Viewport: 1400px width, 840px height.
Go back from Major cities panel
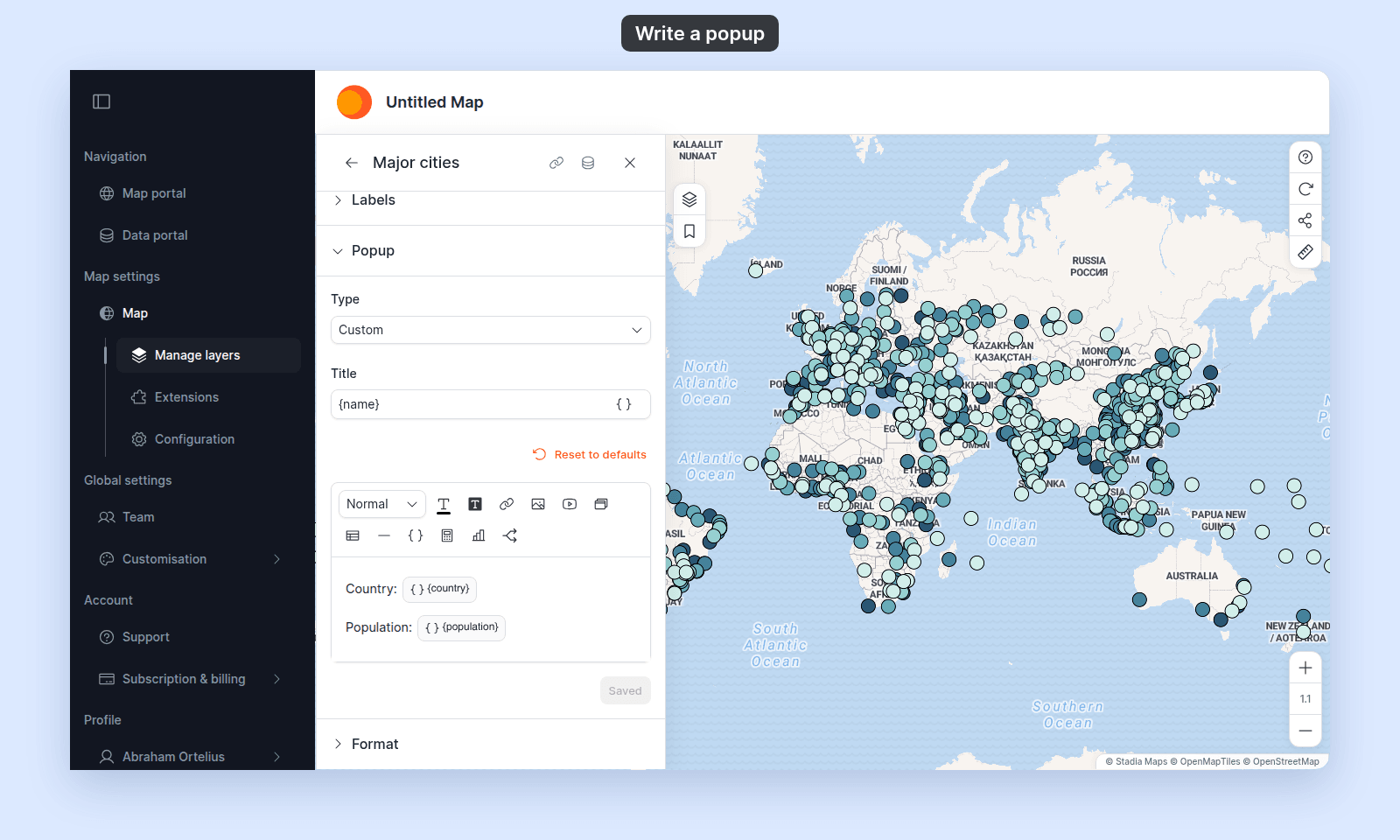pos(352,163)
